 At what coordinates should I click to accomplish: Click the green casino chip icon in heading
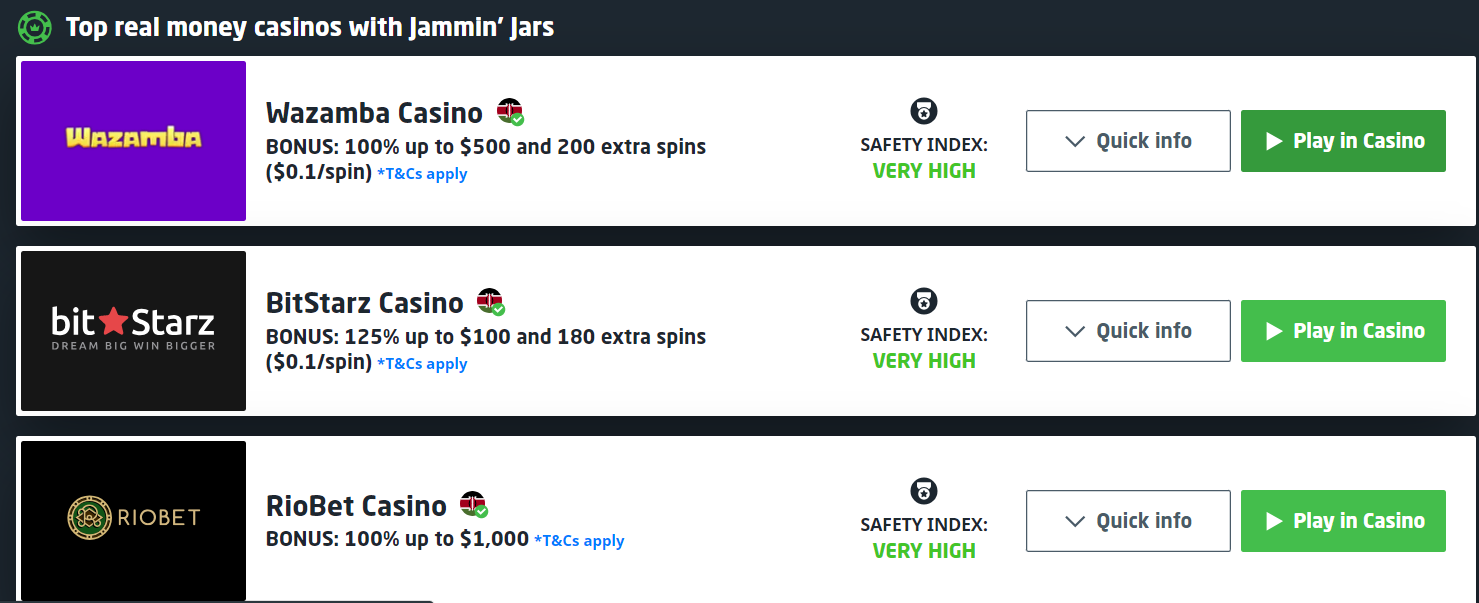(34, 27)
